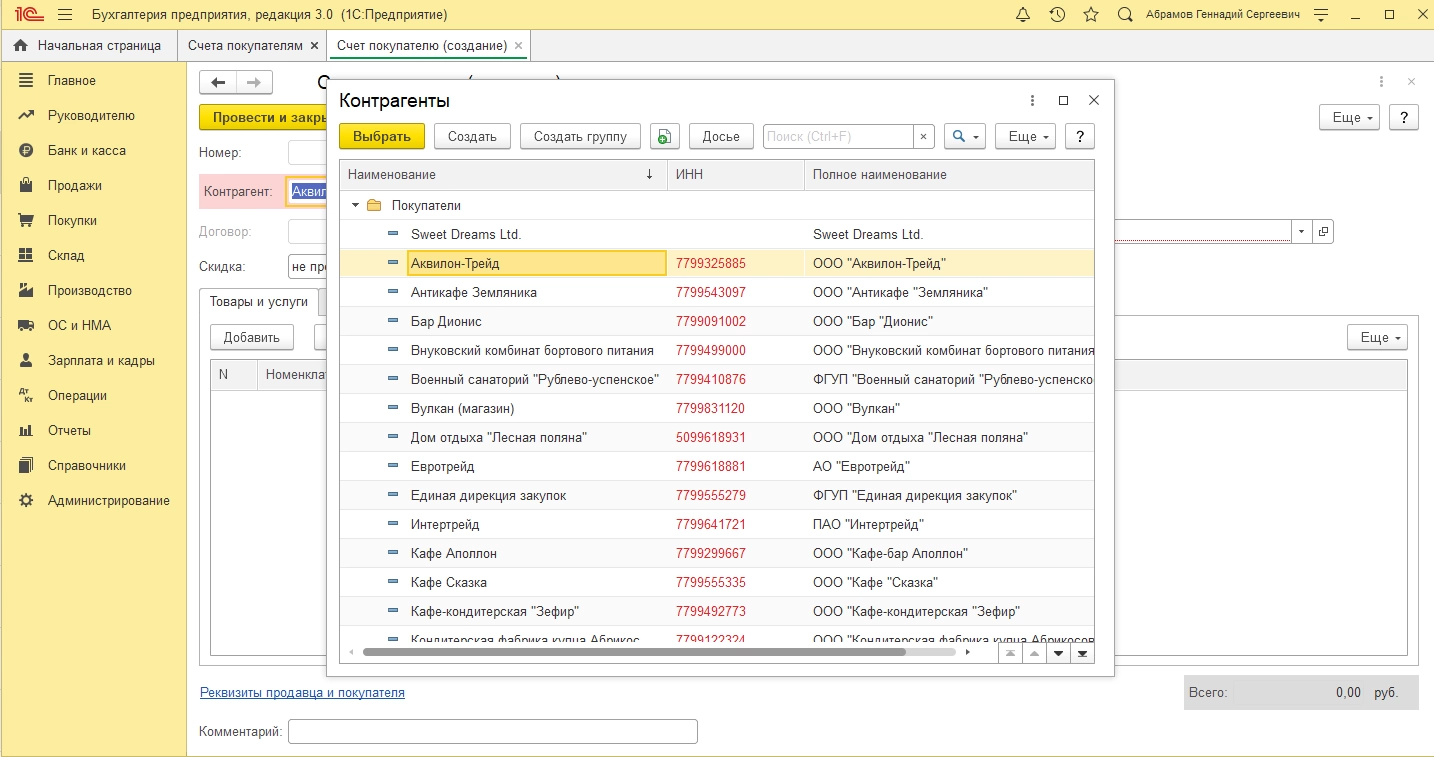Jump to the first row of the list

click(x=1011, y=653)
